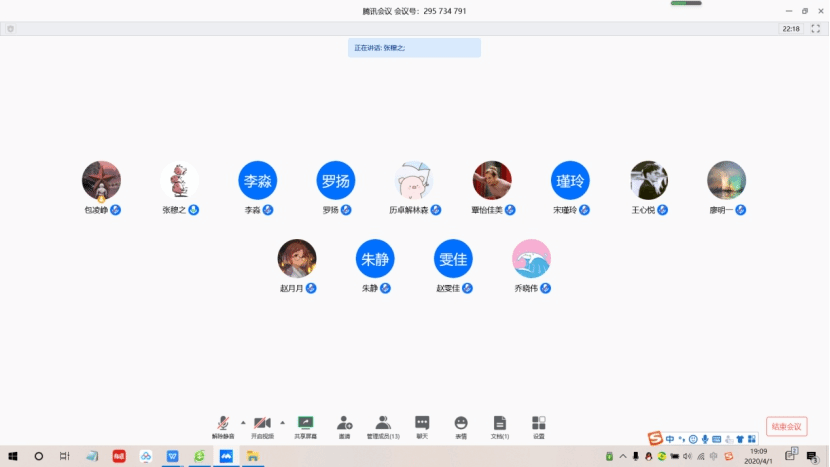Click the microphone badge beside 罗扬
830x467 pixels.
click(x=347, y=210)
